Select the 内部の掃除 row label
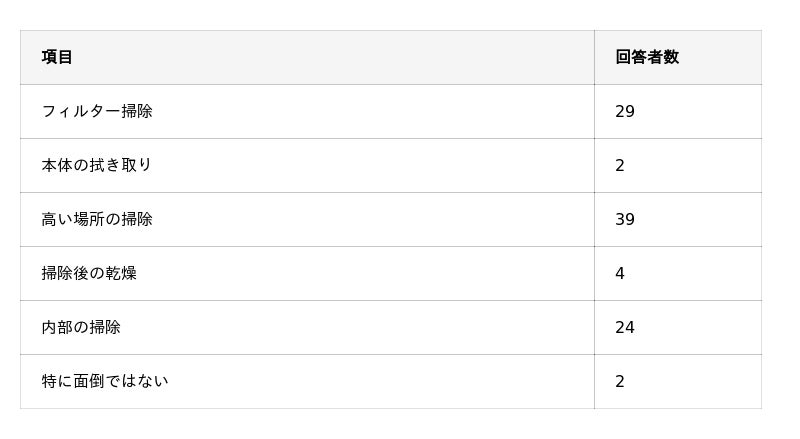The width and height of the screenshot is (800, 439). [x=81, y=328]
